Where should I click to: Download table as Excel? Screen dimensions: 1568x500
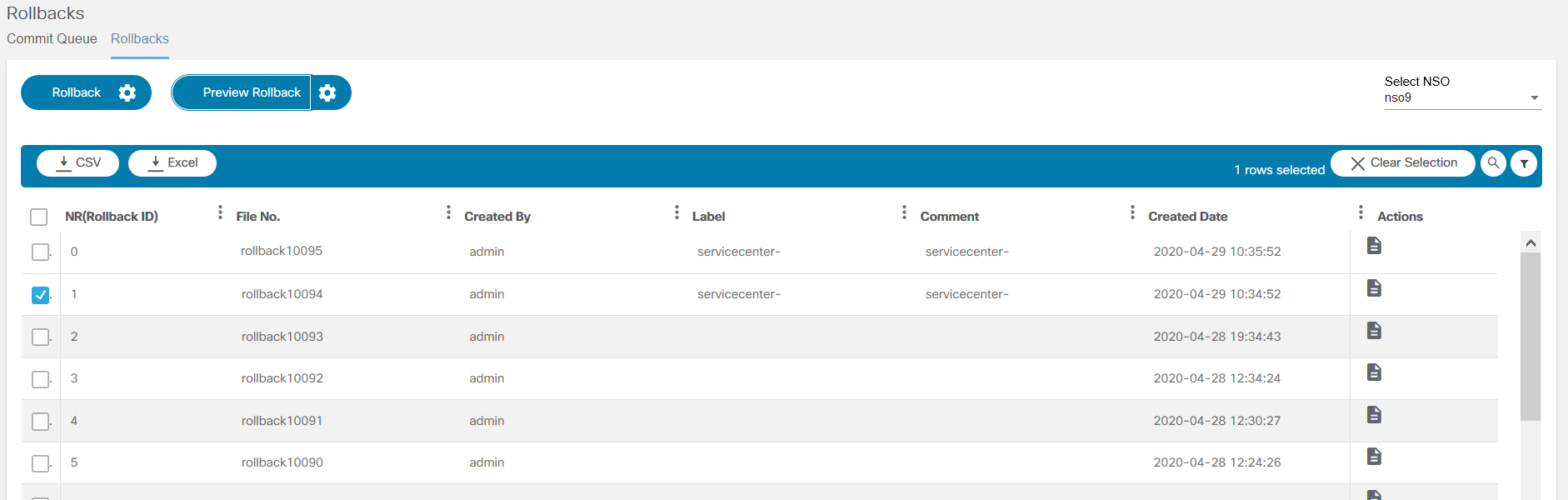pos(172,162)
